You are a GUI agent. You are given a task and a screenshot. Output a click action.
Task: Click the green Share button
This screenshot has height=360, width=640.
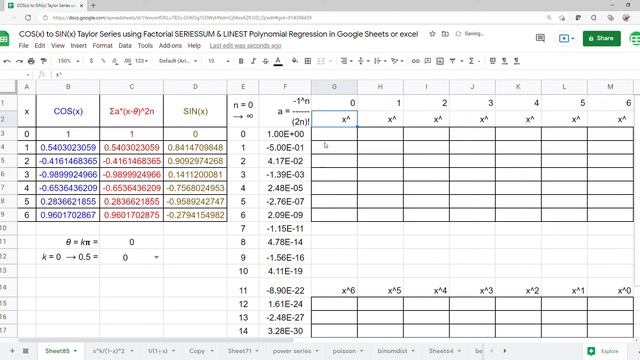click(x=601, y=38)
